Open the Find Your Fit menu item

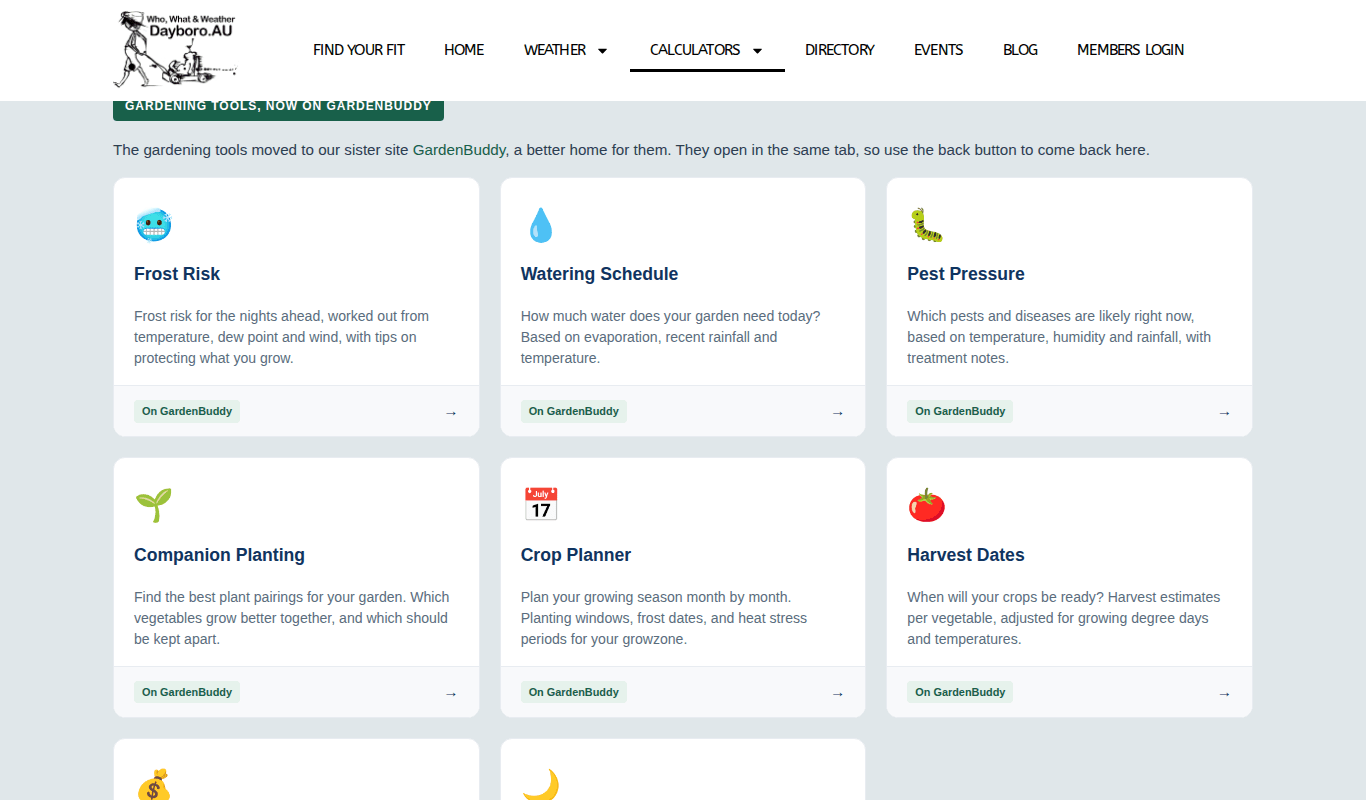[359, 49]
